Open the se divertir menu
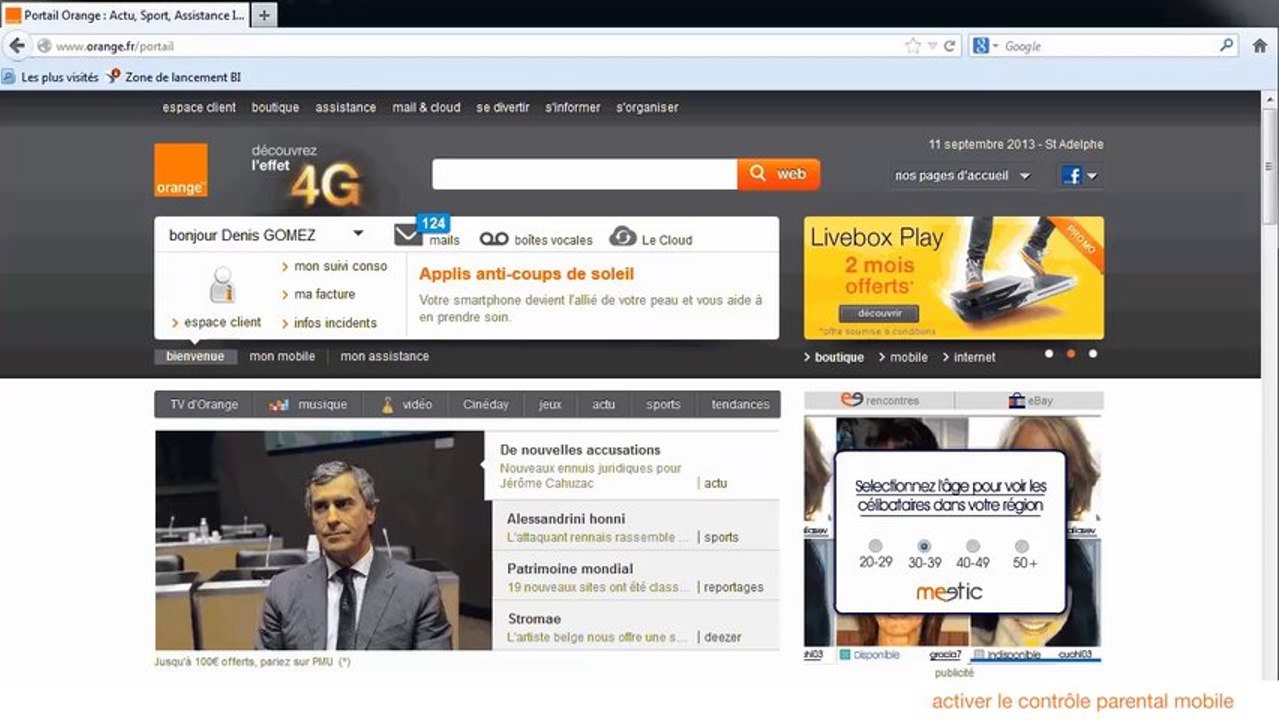Screen dimensions: 1279x720 503,107
